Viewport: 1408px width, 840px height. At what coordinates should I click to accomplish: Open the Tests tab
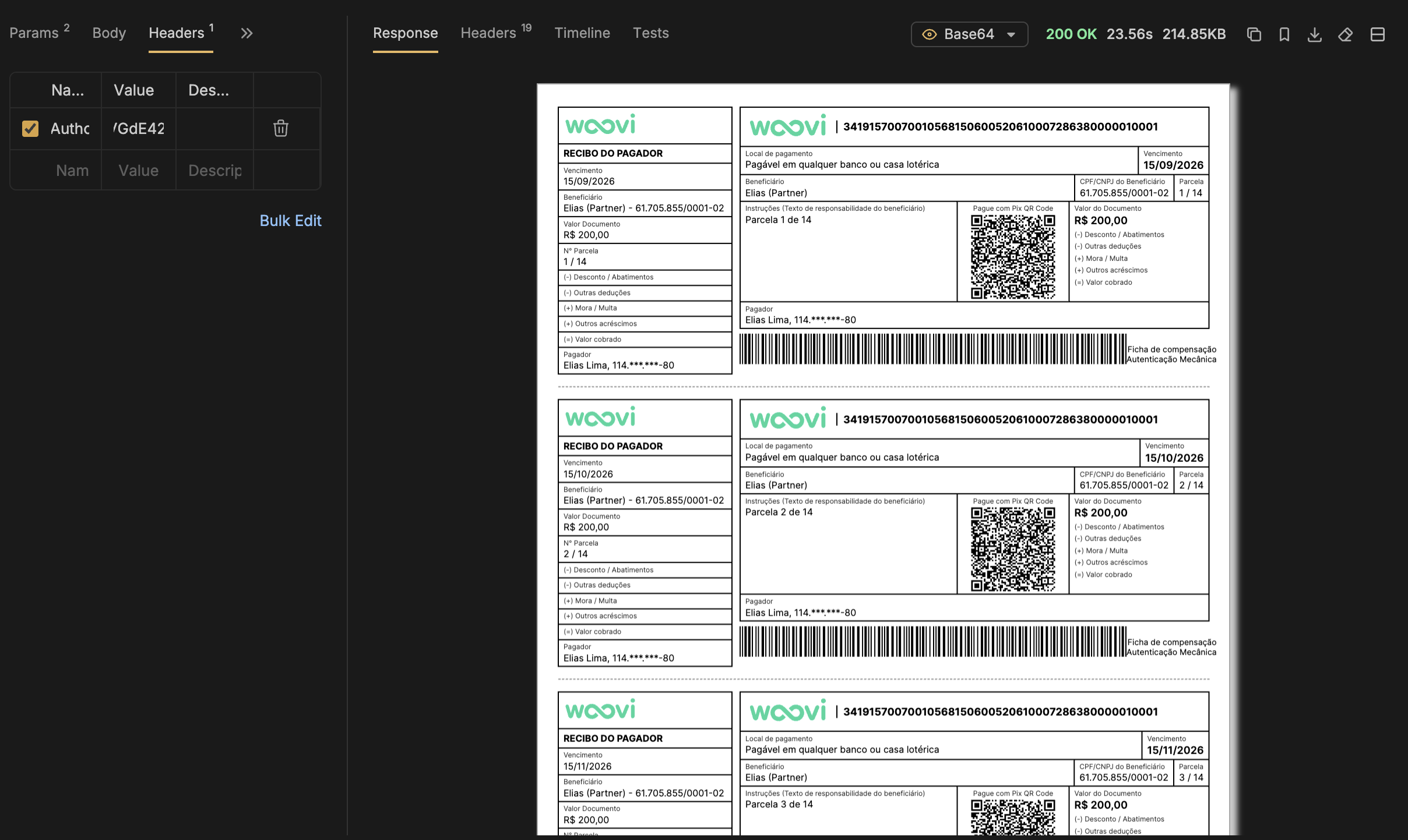click(x=651, y=33)
